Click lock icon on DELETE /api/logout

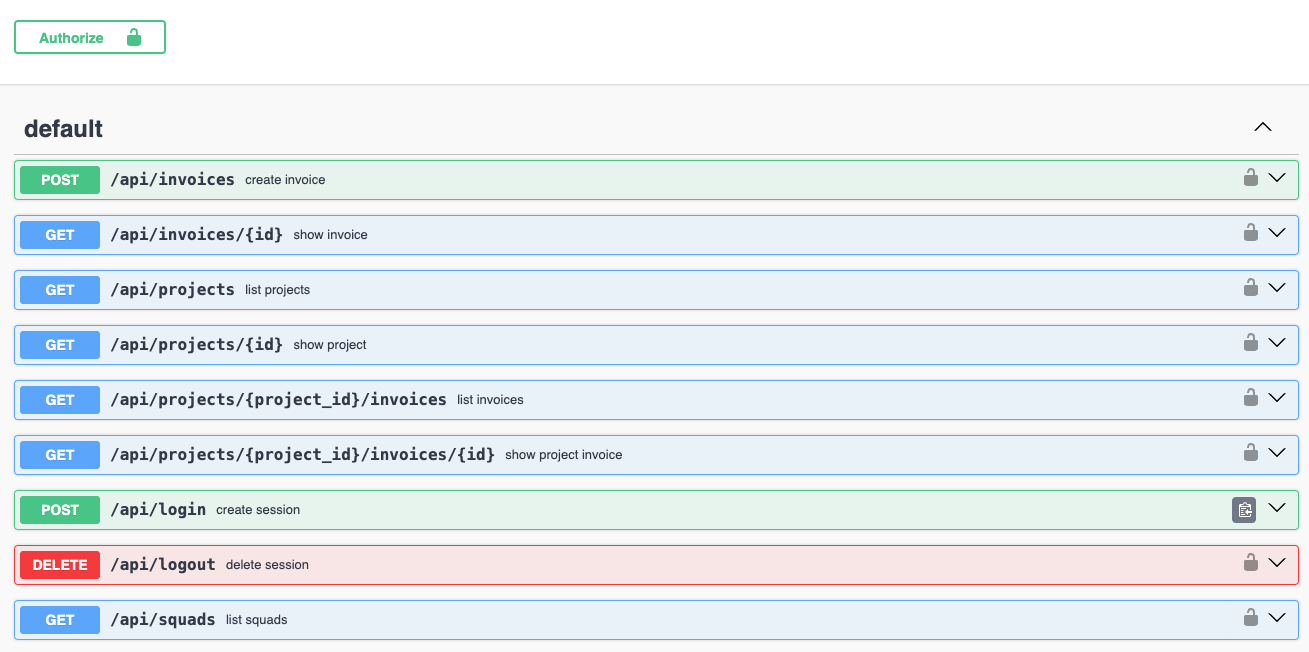point(1250,563)
